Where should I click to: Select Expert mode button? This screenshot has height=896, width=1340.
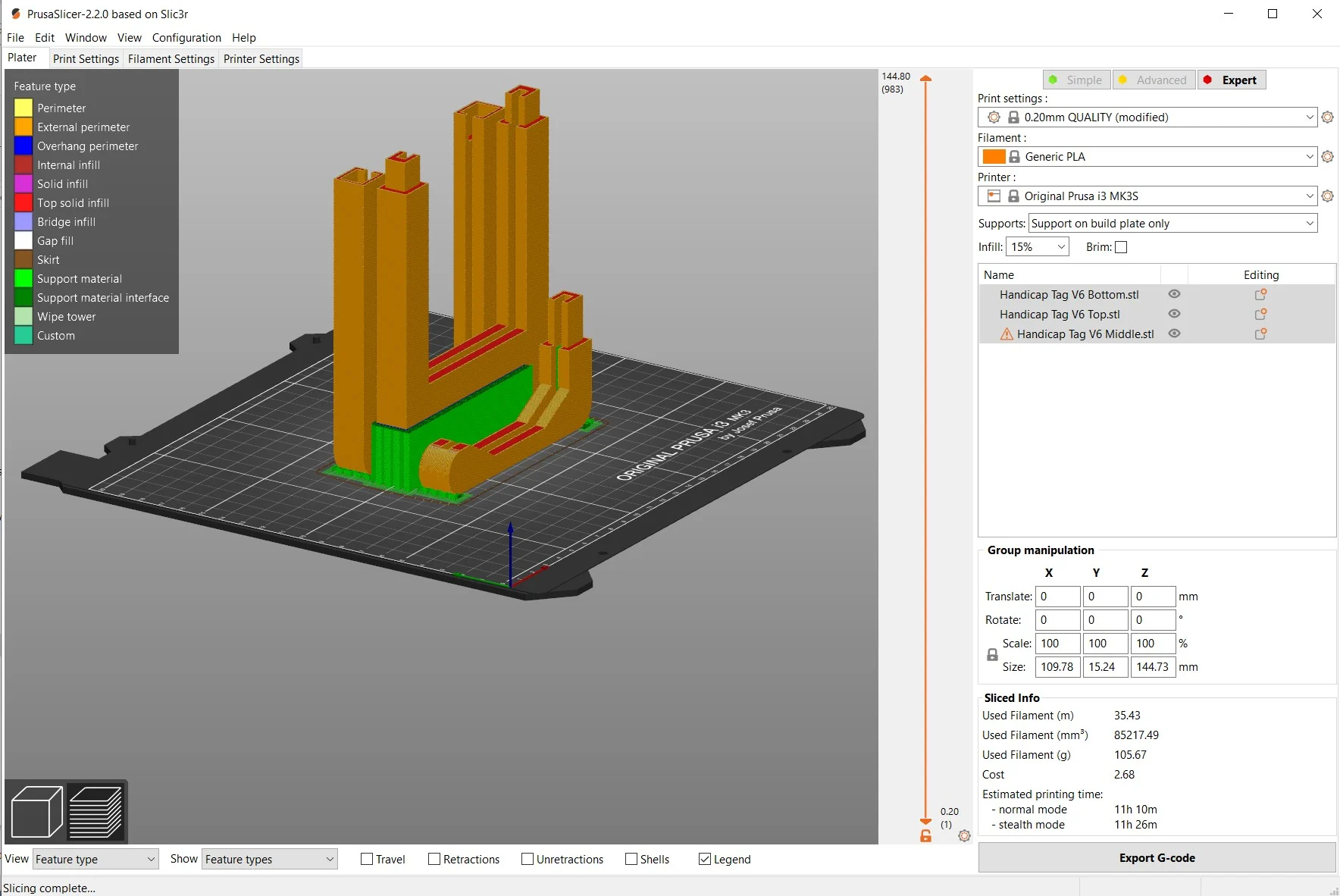[x=1232, y=80]
